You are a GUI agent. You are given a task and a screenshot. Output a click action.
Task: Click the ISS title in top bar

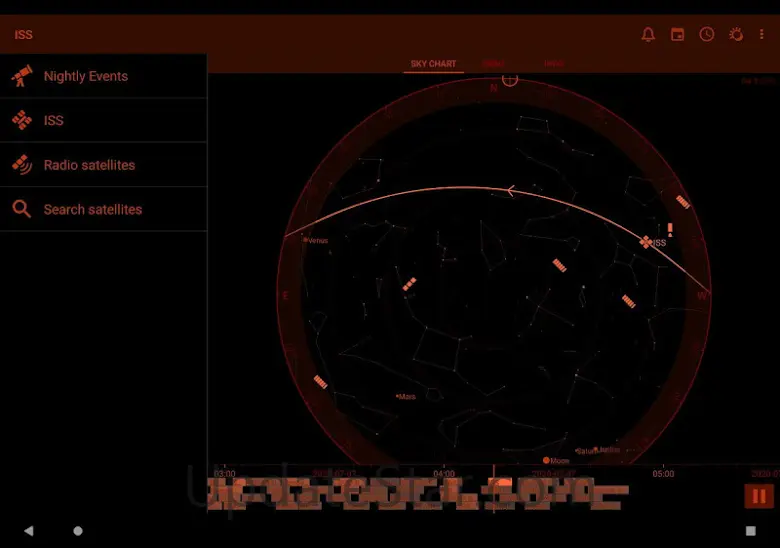(23, 34)
